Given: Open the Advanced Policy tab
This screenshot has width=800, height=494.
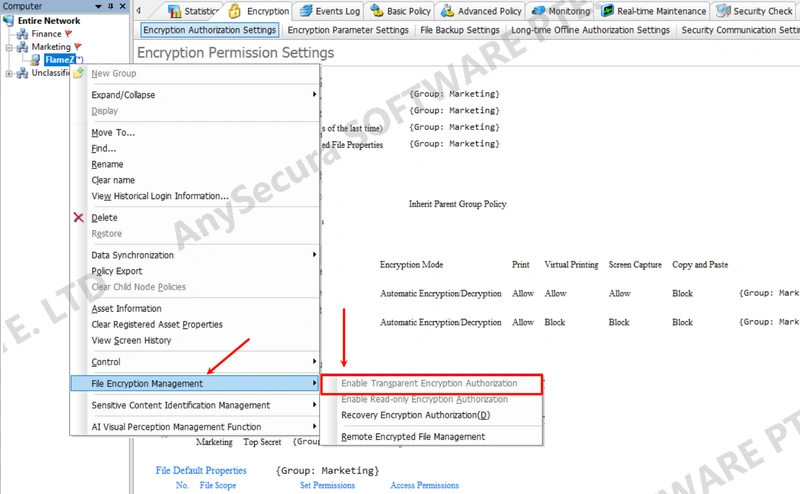Looking at the screenshot, I should [x=481, y=11].
